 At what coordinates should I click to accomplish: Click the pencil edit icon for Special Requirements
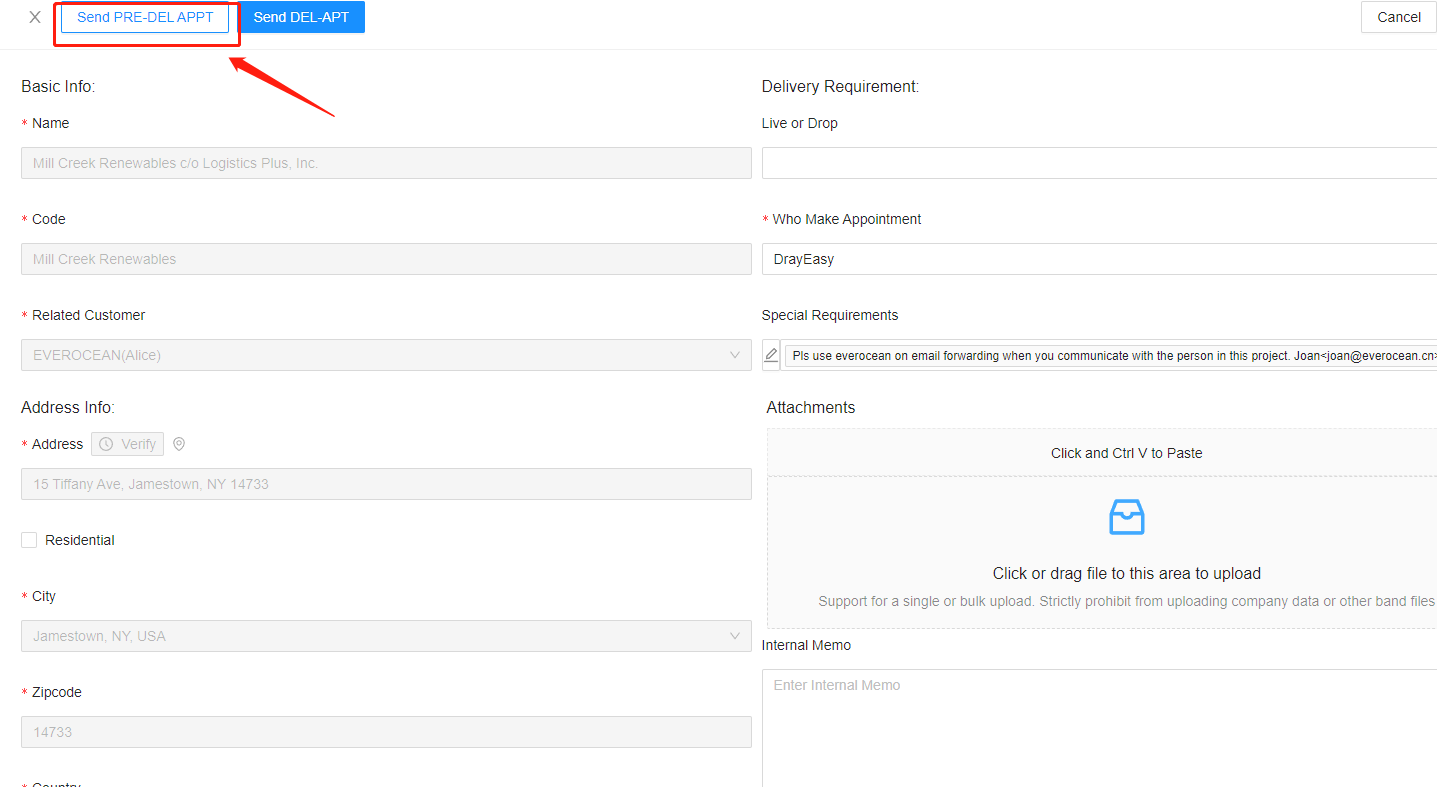point(771,355)
